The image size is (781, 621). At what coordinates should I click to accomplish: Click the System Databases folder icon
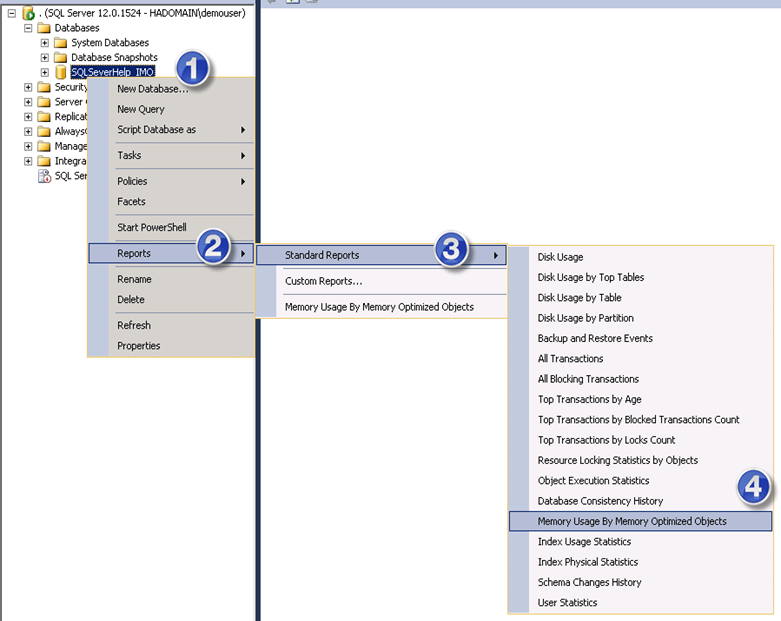[x=61, y=43]
